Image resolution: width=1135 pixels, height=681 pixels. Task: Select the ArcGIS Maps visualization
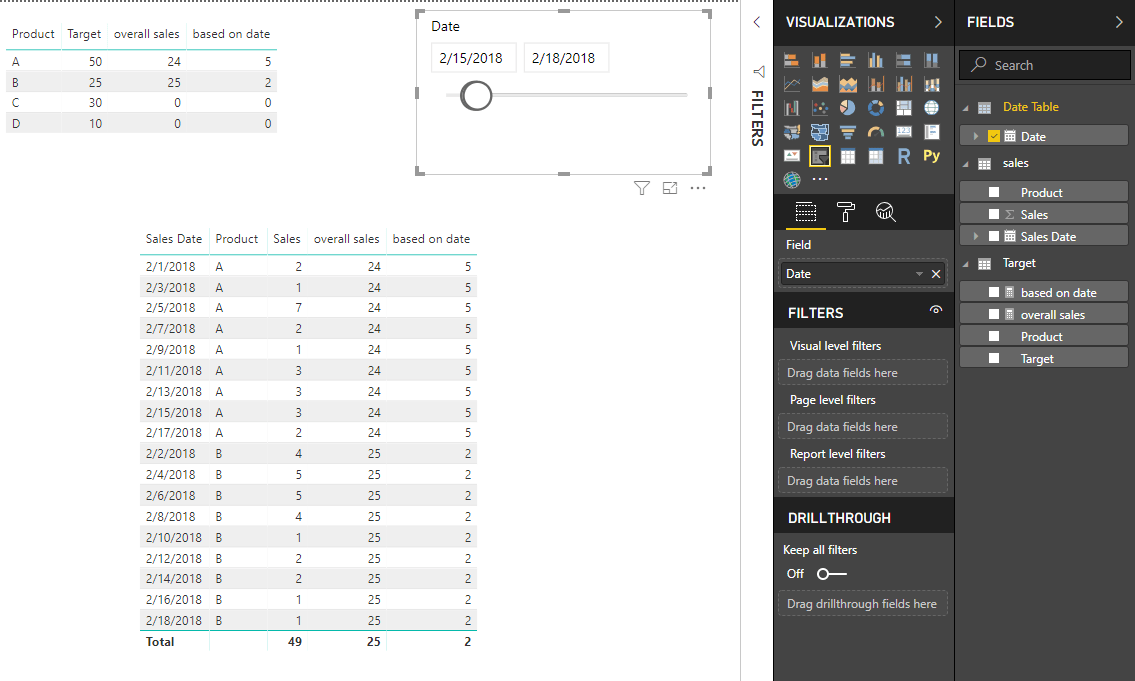click(x=791, y=179)
